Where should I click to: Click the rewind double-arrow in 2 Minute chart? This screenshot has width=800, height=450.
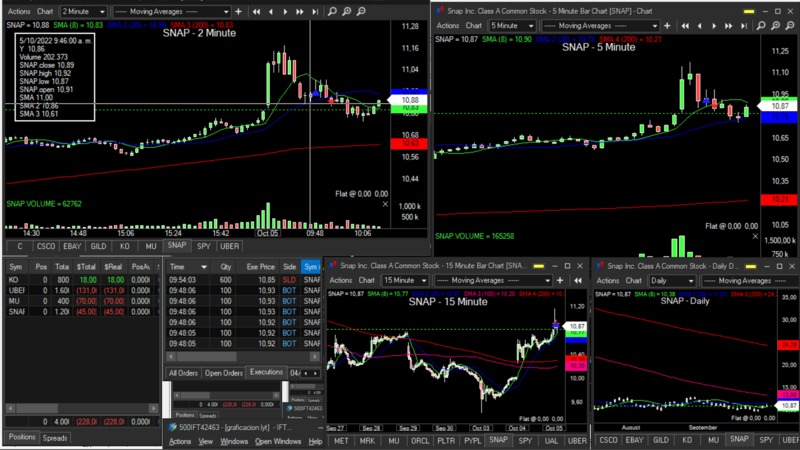pyautogui.click(x=258, y=11)
